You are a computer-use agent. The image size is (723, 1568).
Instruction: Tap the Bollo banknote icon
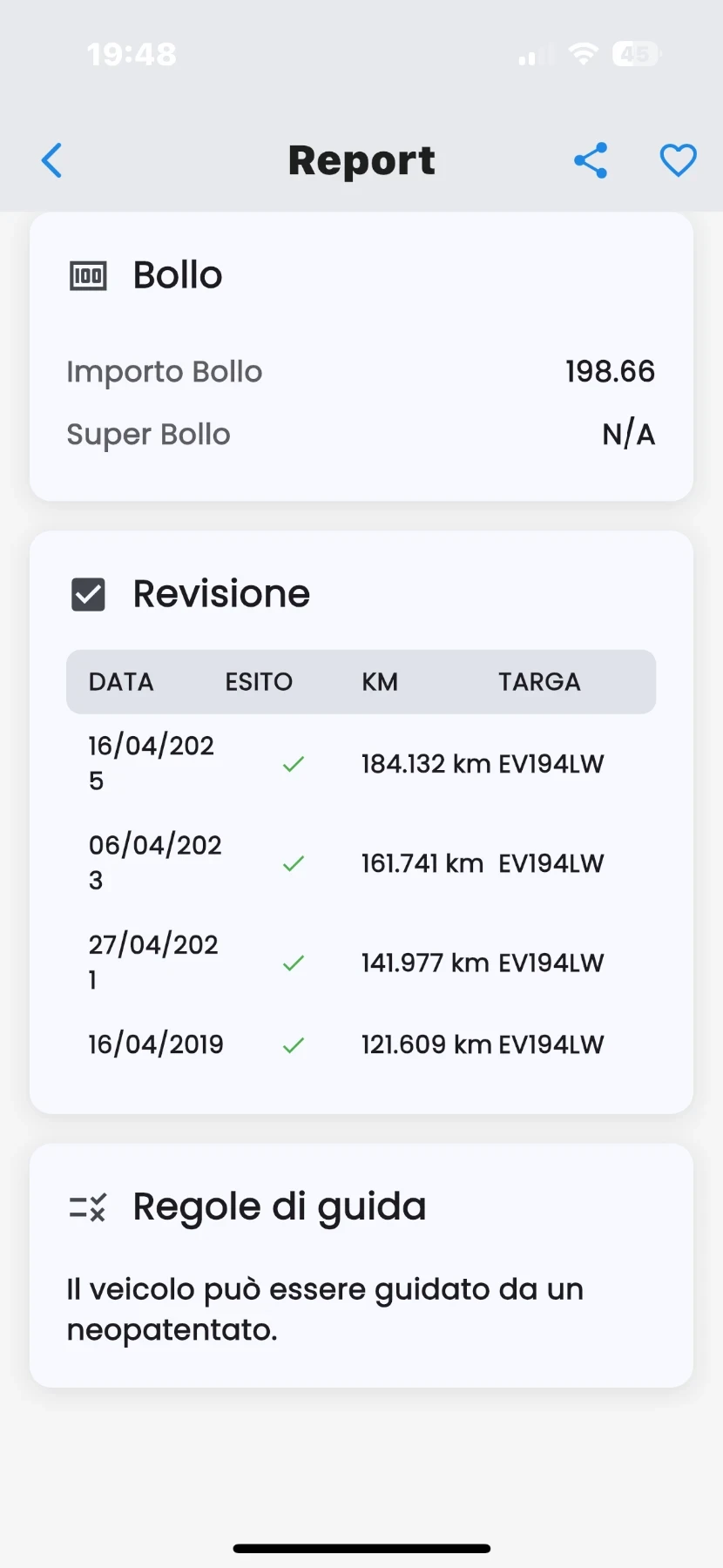coord(88,276)
